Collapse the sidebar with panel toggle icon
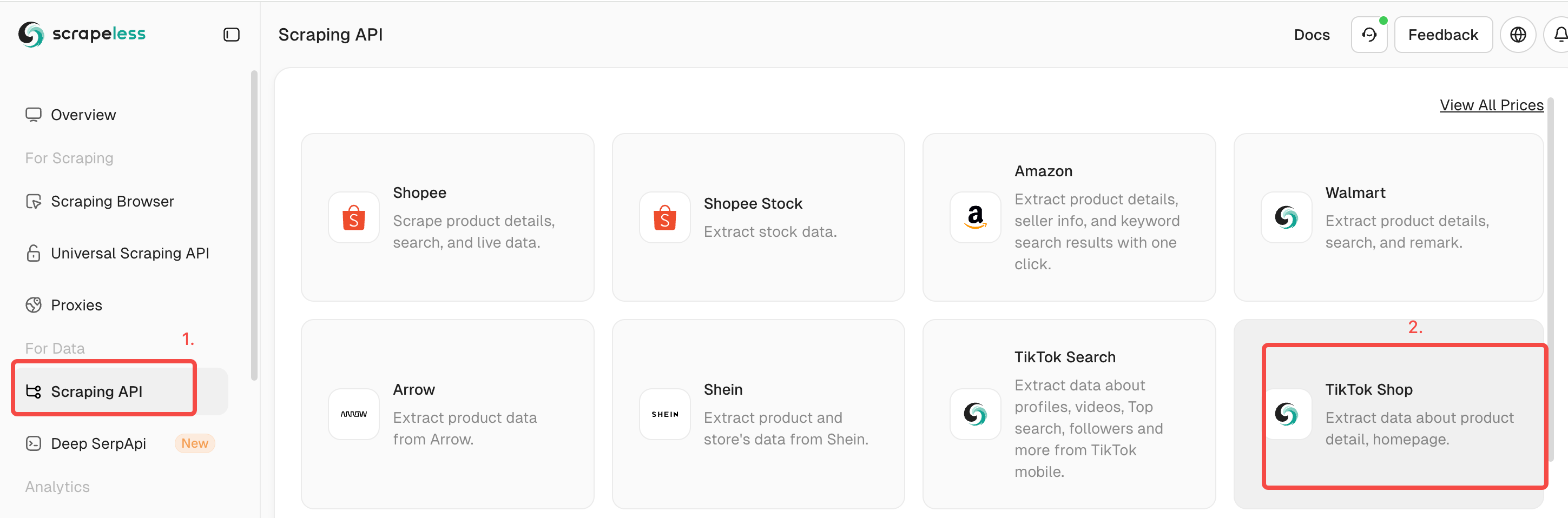This screenshot has height=518, width=1568. (x=232, y=35)
